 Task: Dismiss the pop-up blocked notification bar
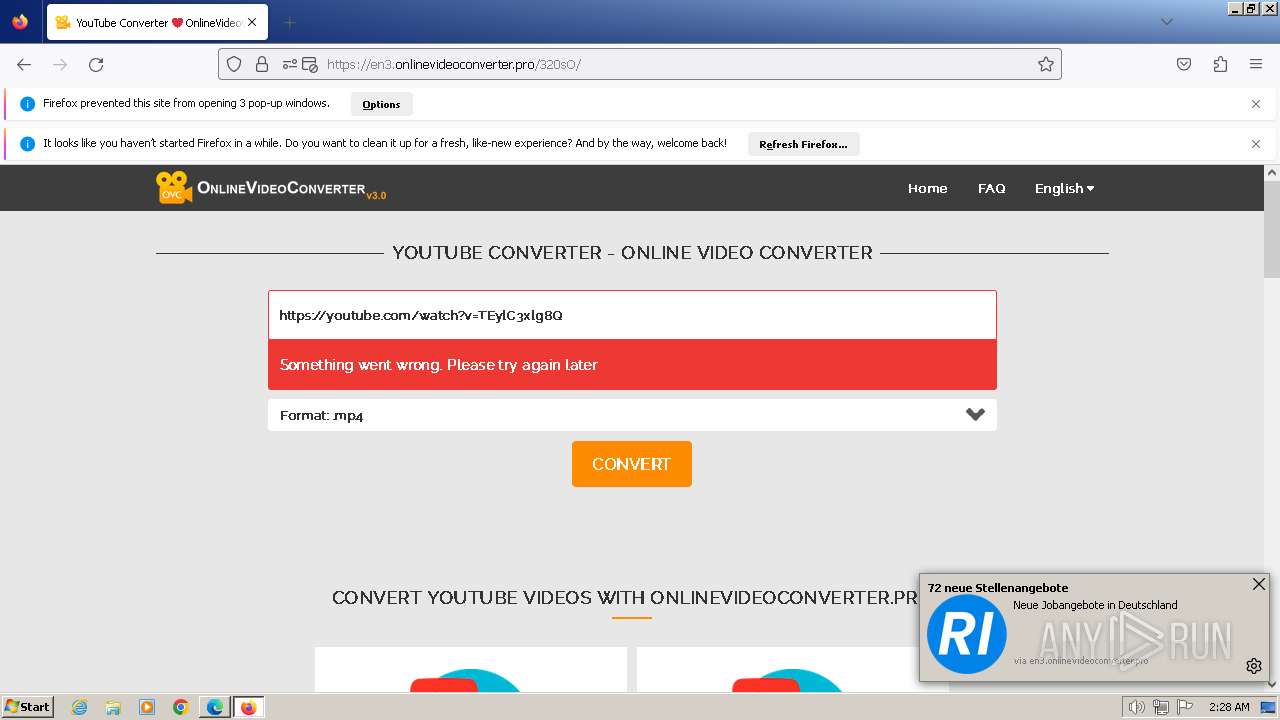pos(1256,104)
